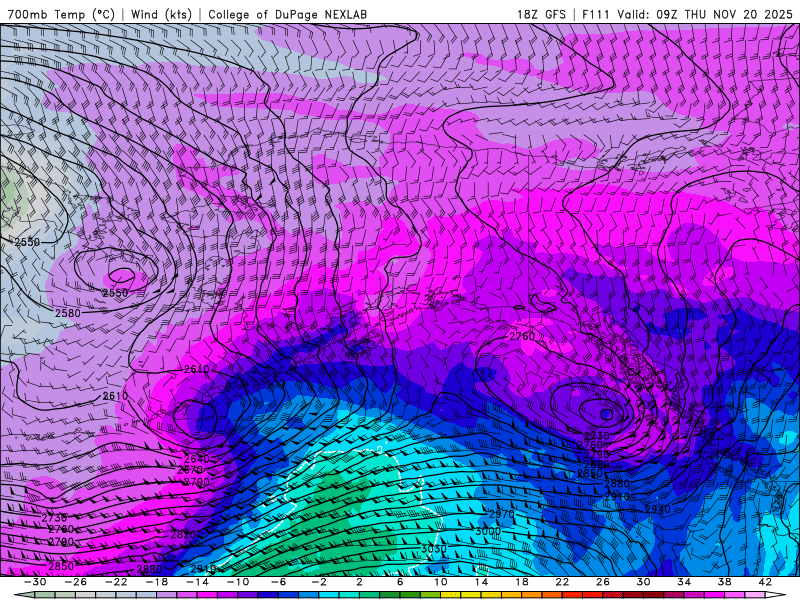Click the 42 value on the color scale
This screenshot has height=600, width=800.
tap(765, 582)
